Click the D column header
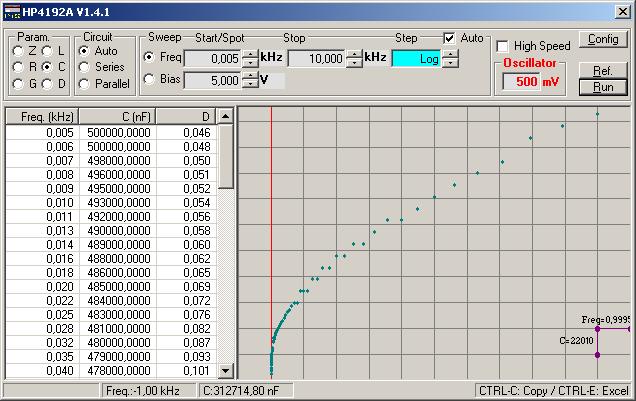The width and height of the screenshot is (636, 401). click(186, 117)
